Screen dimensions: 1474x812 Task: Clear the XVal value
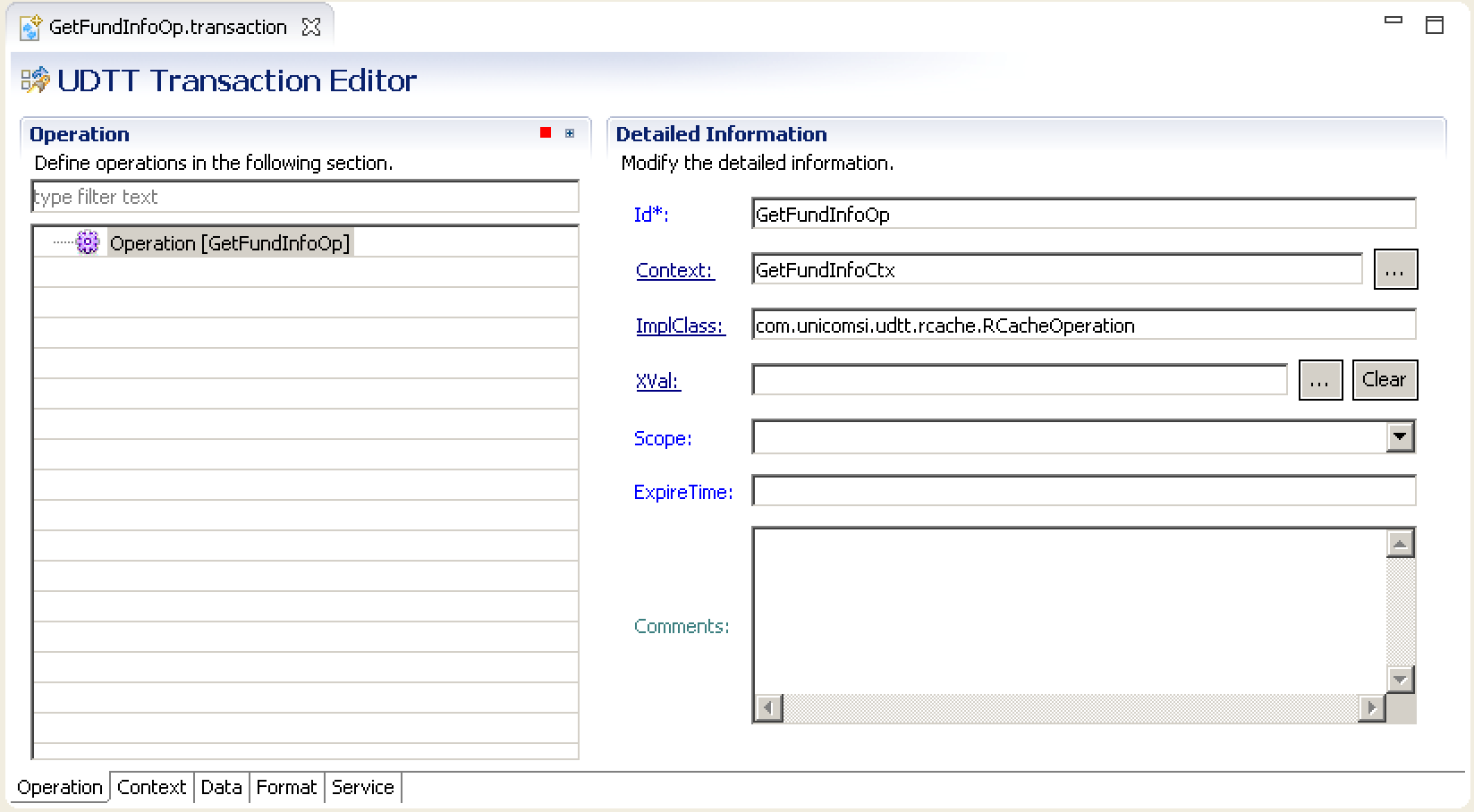click(x=1385, y=380)
